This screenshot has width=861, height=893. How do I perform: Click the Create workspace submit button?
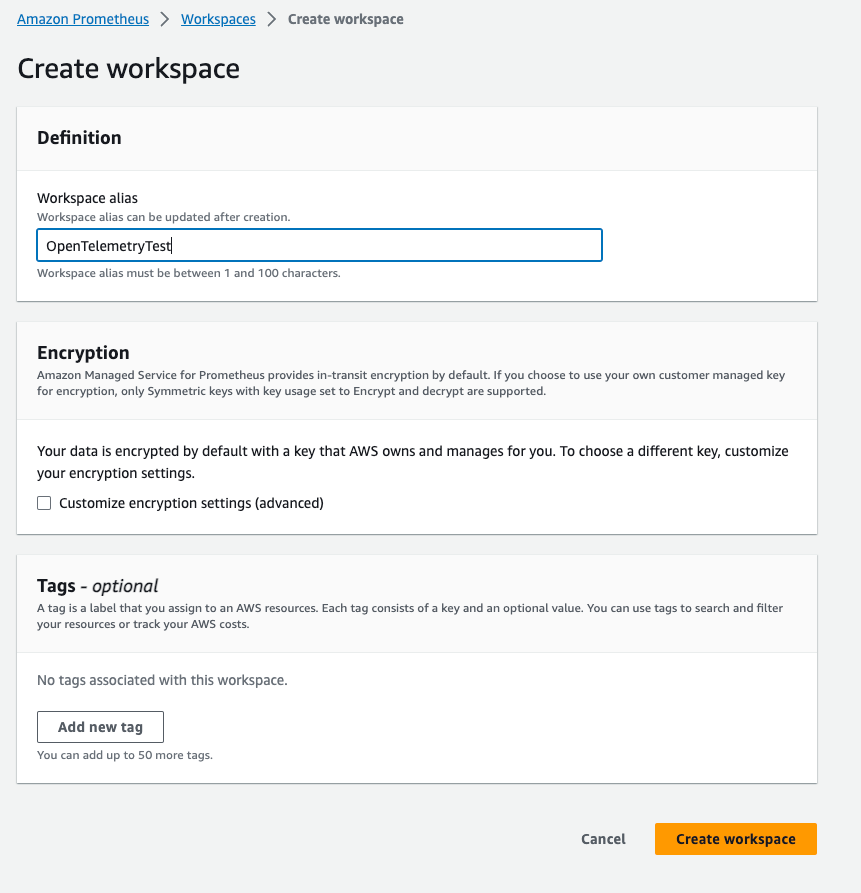click(x=735, y=839)
